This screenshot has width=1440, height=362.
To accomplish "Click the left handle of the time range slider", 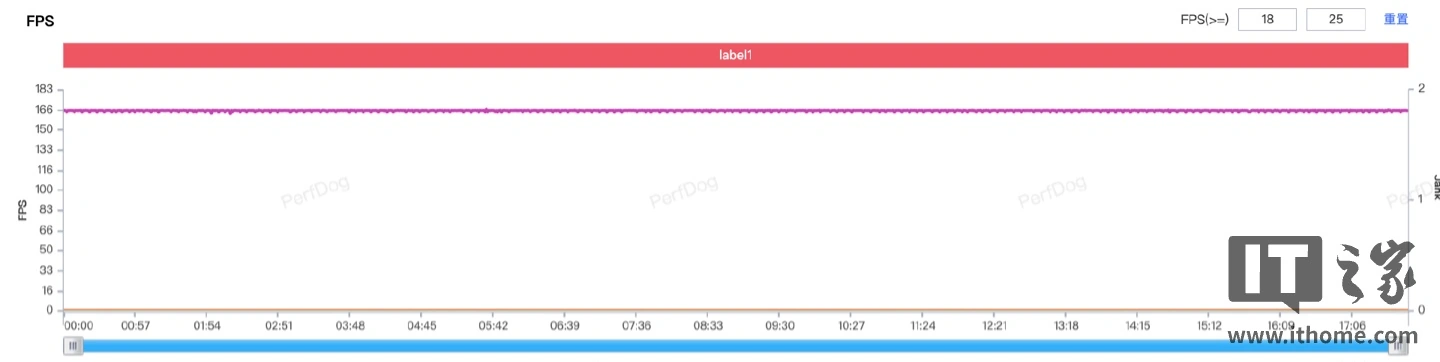I will 73,346.
